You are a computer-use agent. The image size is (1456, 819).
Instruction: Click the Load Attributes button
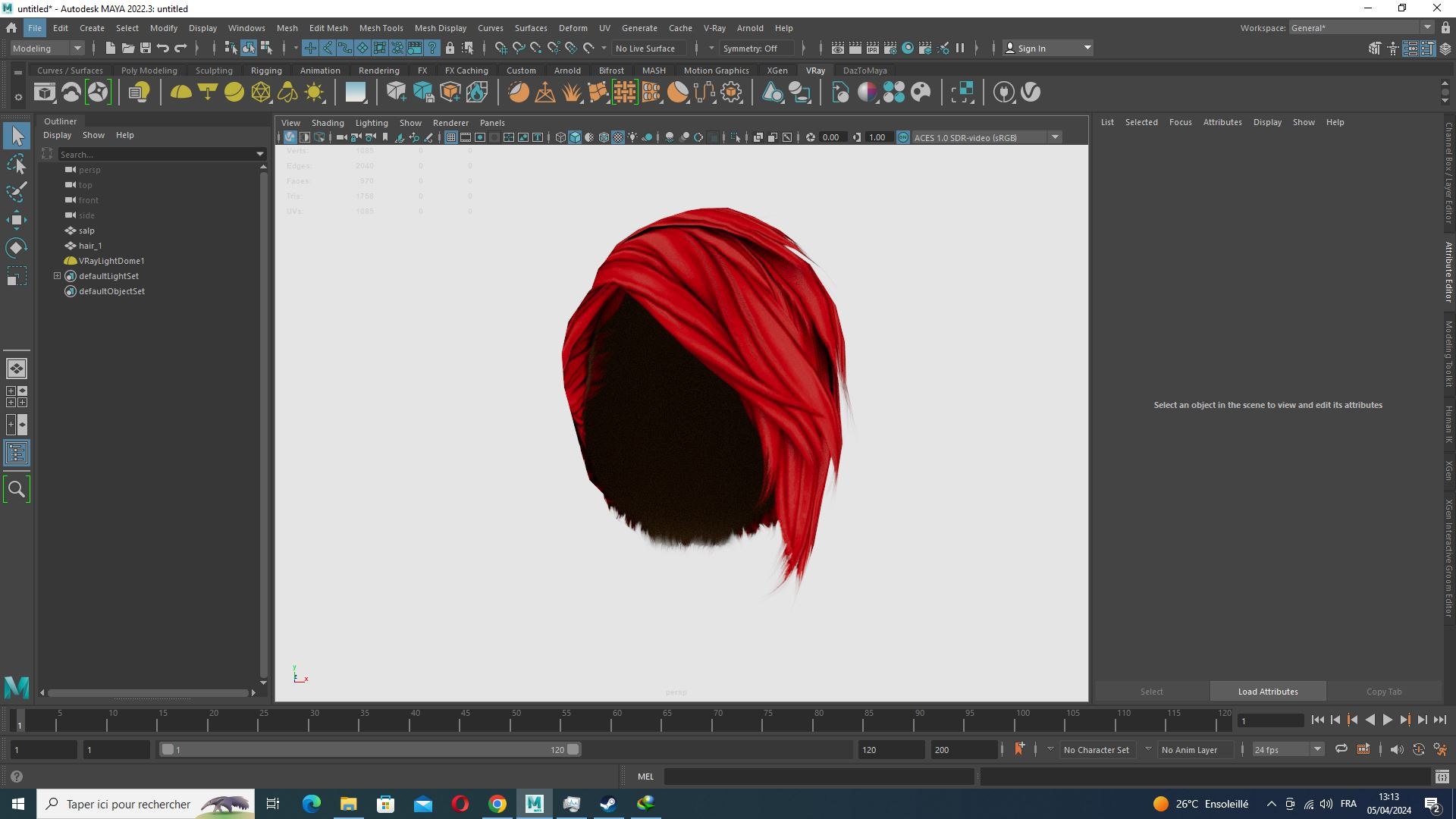1268,692
